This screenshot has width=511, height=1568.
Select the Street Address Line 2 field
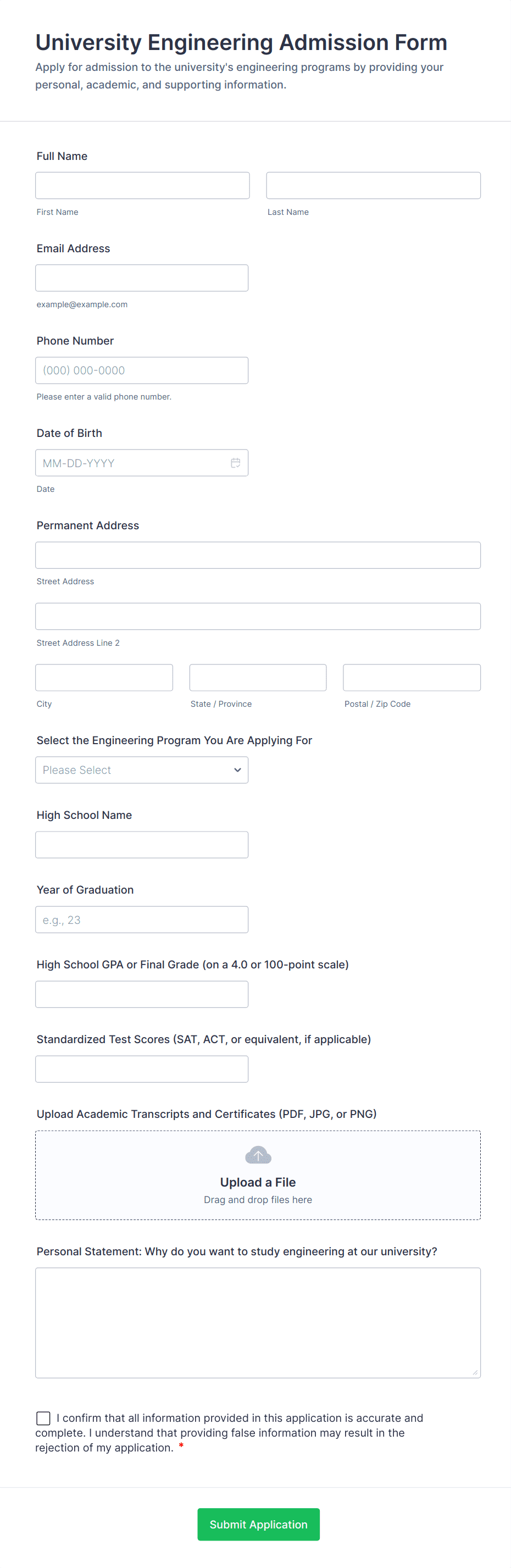[x=258, y=616]
